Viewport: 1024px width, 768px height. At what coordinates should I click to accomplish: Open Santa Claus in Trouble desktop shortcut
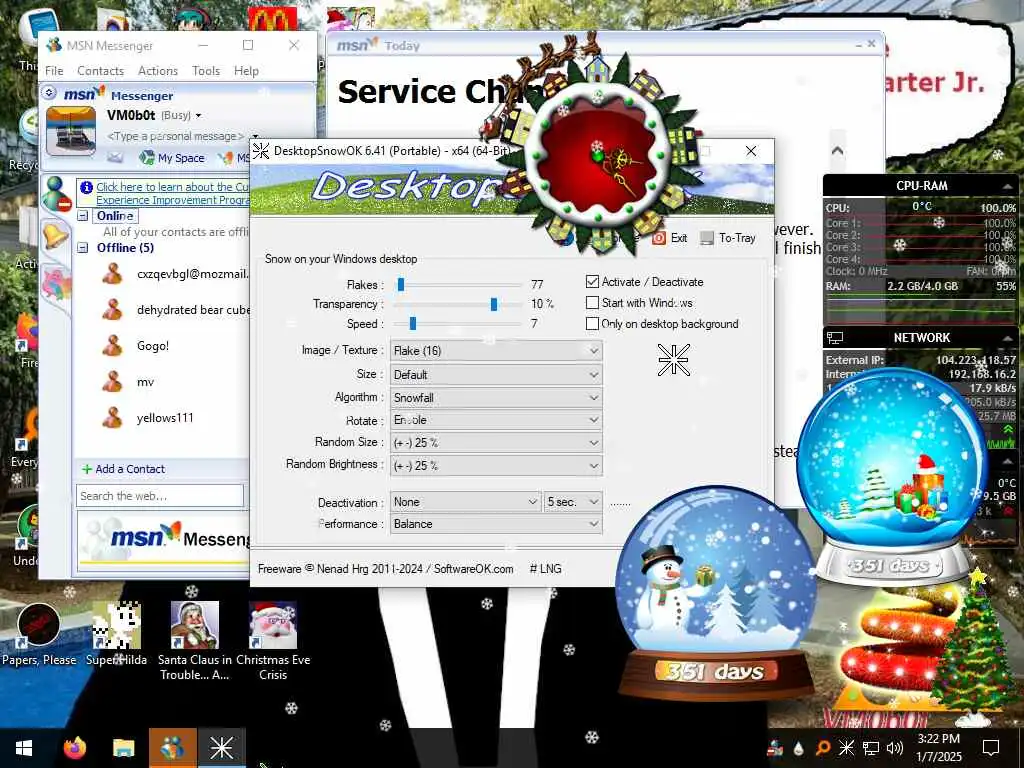coord(195,641)
